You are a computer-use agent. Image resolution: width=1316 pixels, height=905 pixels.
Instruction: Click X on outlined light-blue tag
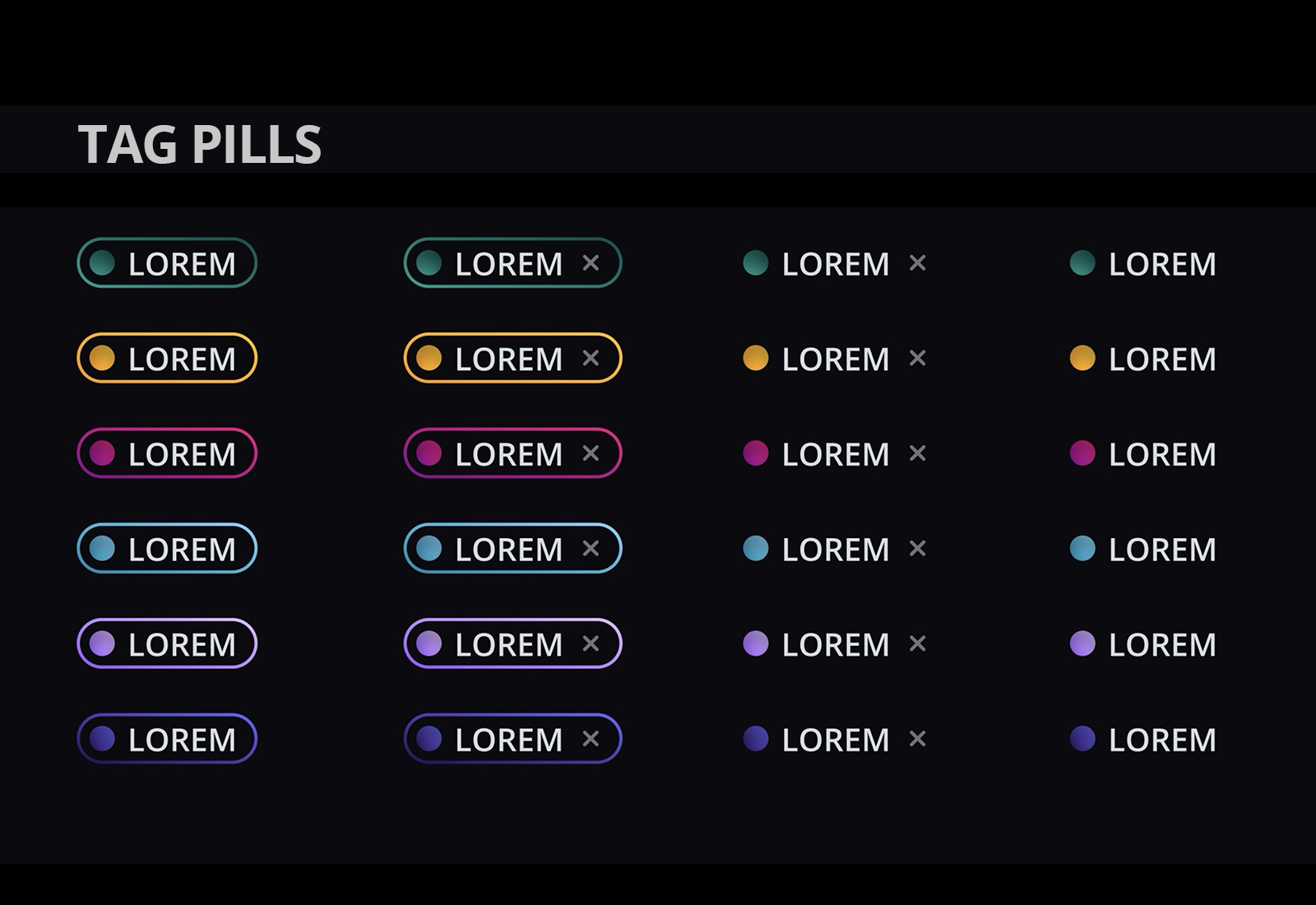tap(591, 549)
